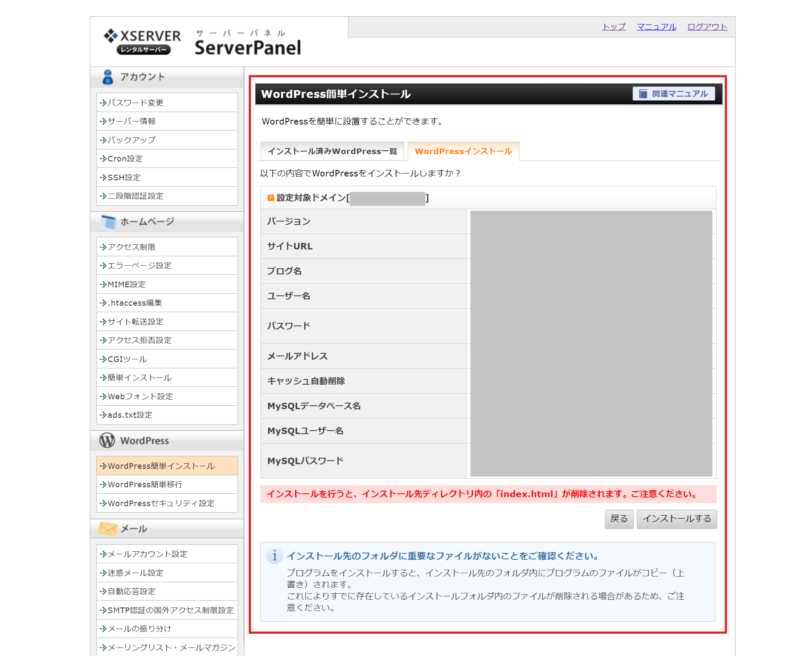Open Cron設定 menu item
800x656 pixels.
167,159
